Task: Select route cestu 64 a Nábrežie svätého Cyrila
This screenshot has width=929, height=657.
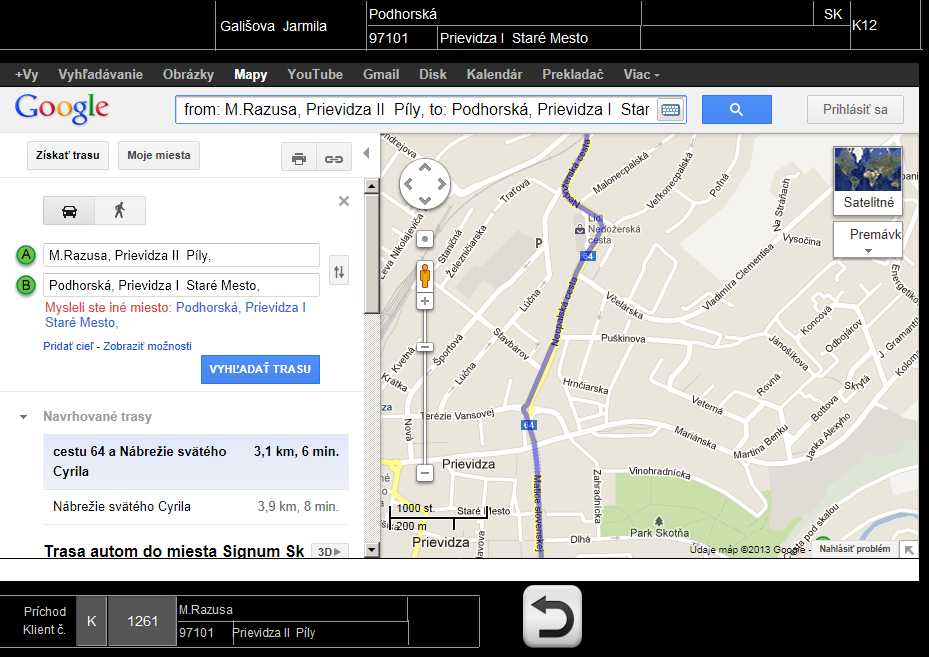Action: pos(196,461)
